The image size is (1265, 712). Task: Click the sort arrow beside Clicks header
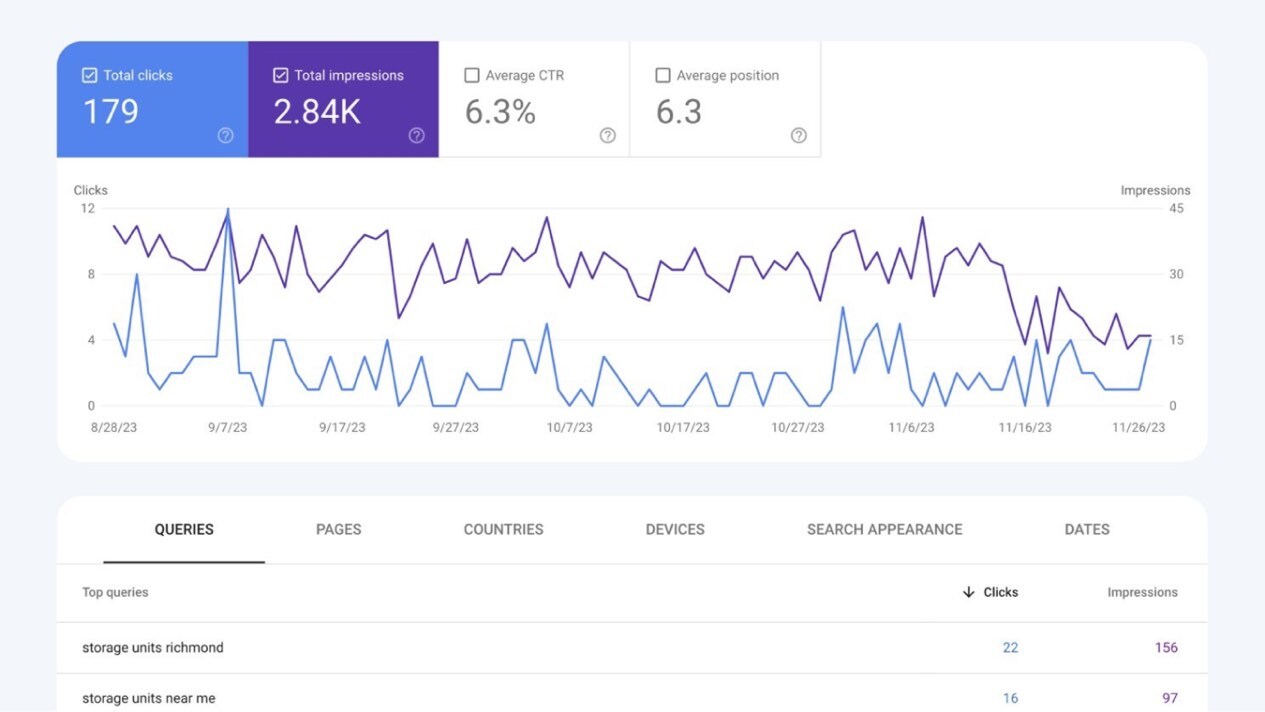coord(967,592)
